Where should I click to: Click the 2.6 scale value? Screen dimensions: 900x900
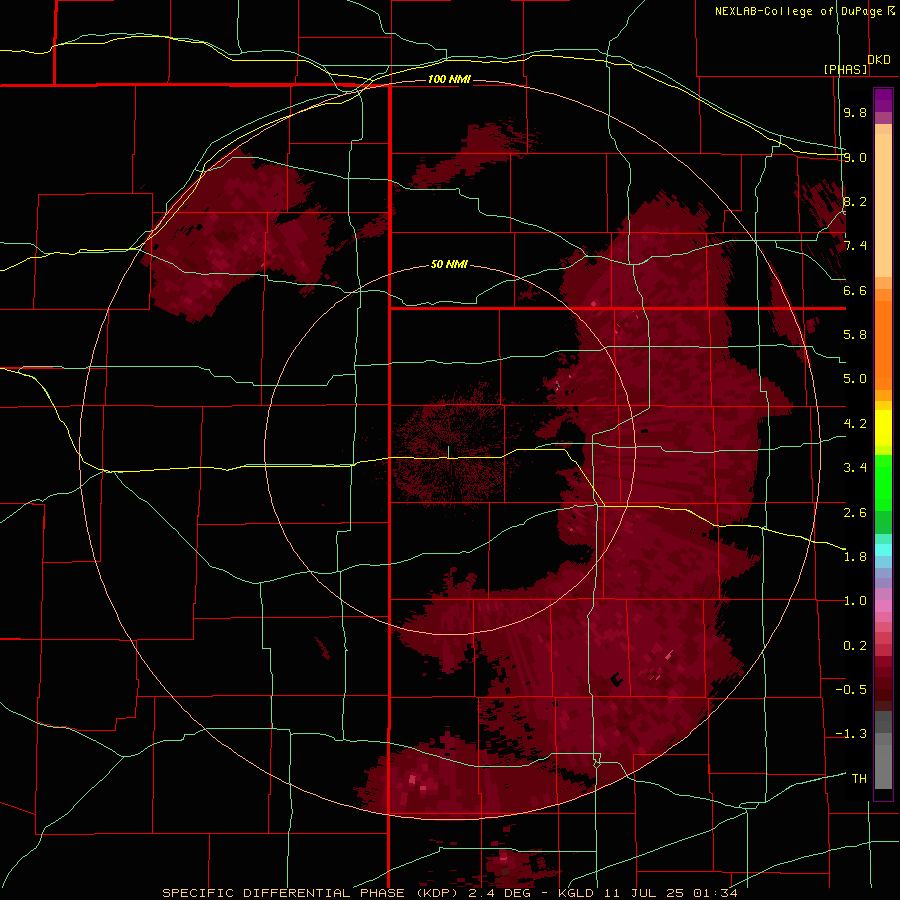pyautogui.click(x=855, y=513)
